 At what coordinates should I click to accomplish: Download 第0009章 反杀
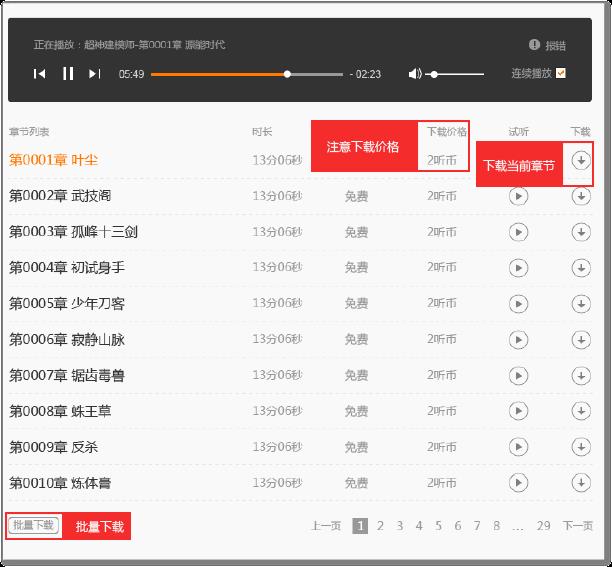pos(581,447)
